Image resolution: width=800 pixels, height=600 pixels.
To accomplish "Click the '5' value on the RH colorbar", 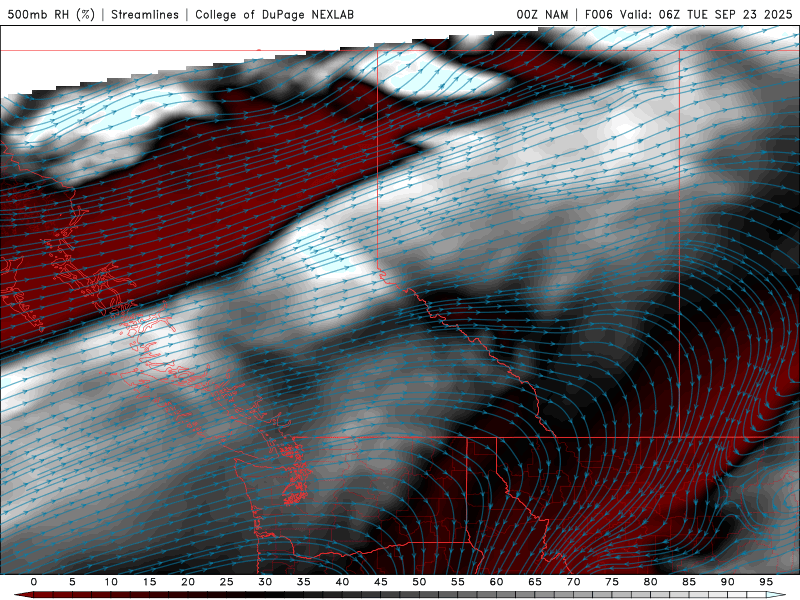I will 72,582.
